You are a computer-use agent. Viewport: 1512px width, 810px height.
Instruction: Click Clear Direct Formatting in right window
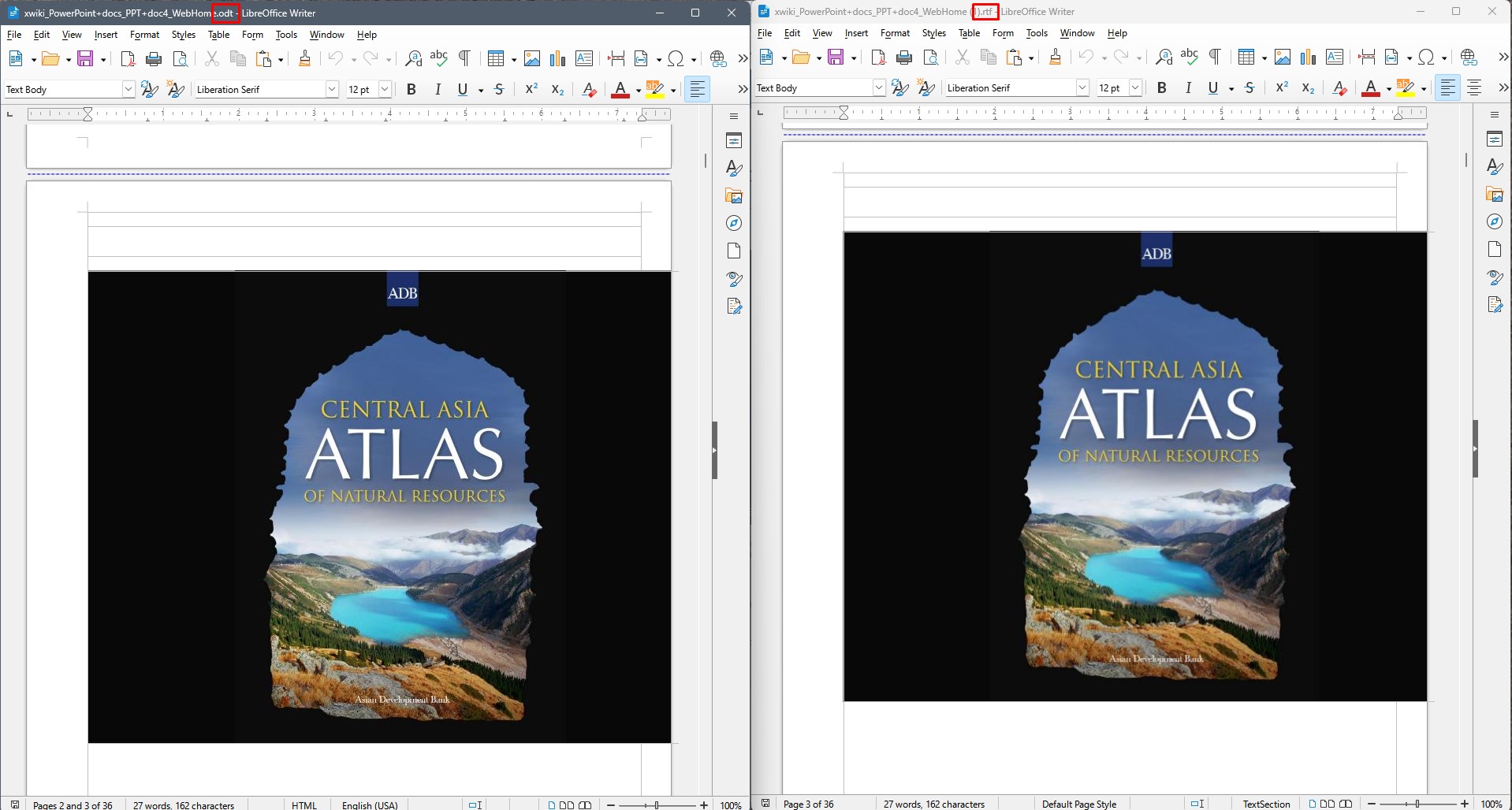[1339, 88]
